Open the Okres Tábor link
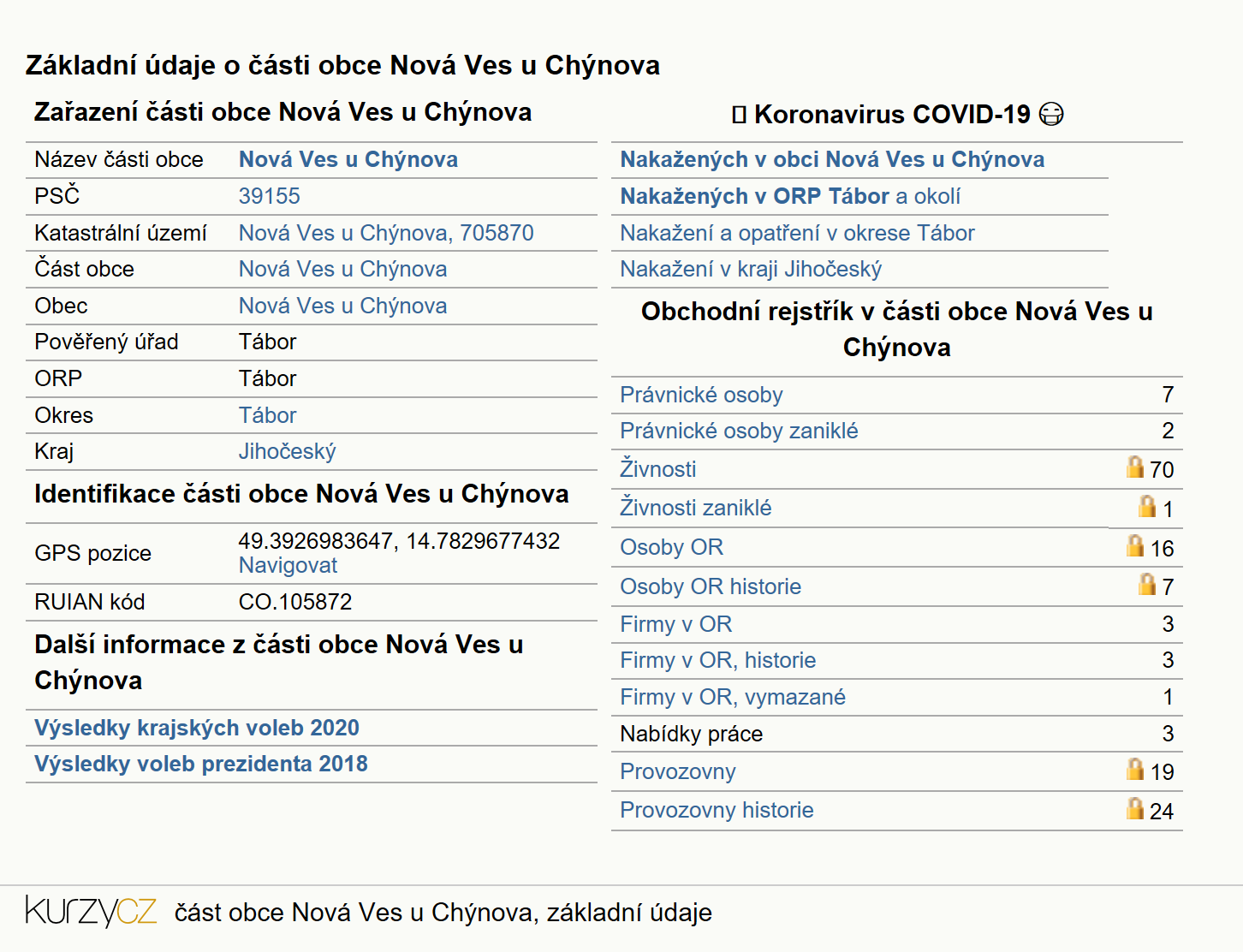The width and height of the screenshot is (1243, 952). click(x=267, y=415)
